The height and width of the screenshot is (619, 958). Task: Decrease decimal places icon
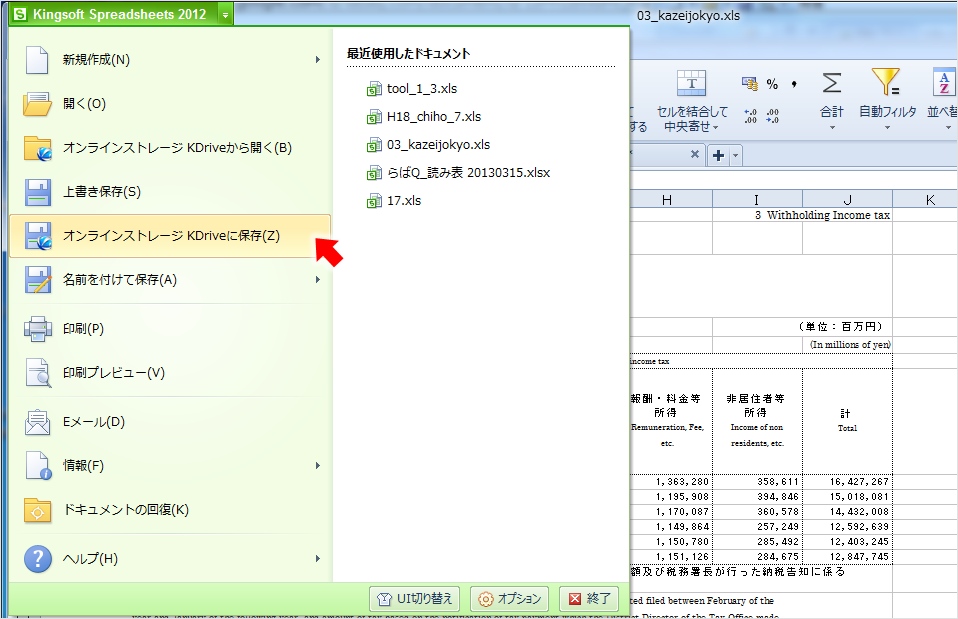(772, 115)
